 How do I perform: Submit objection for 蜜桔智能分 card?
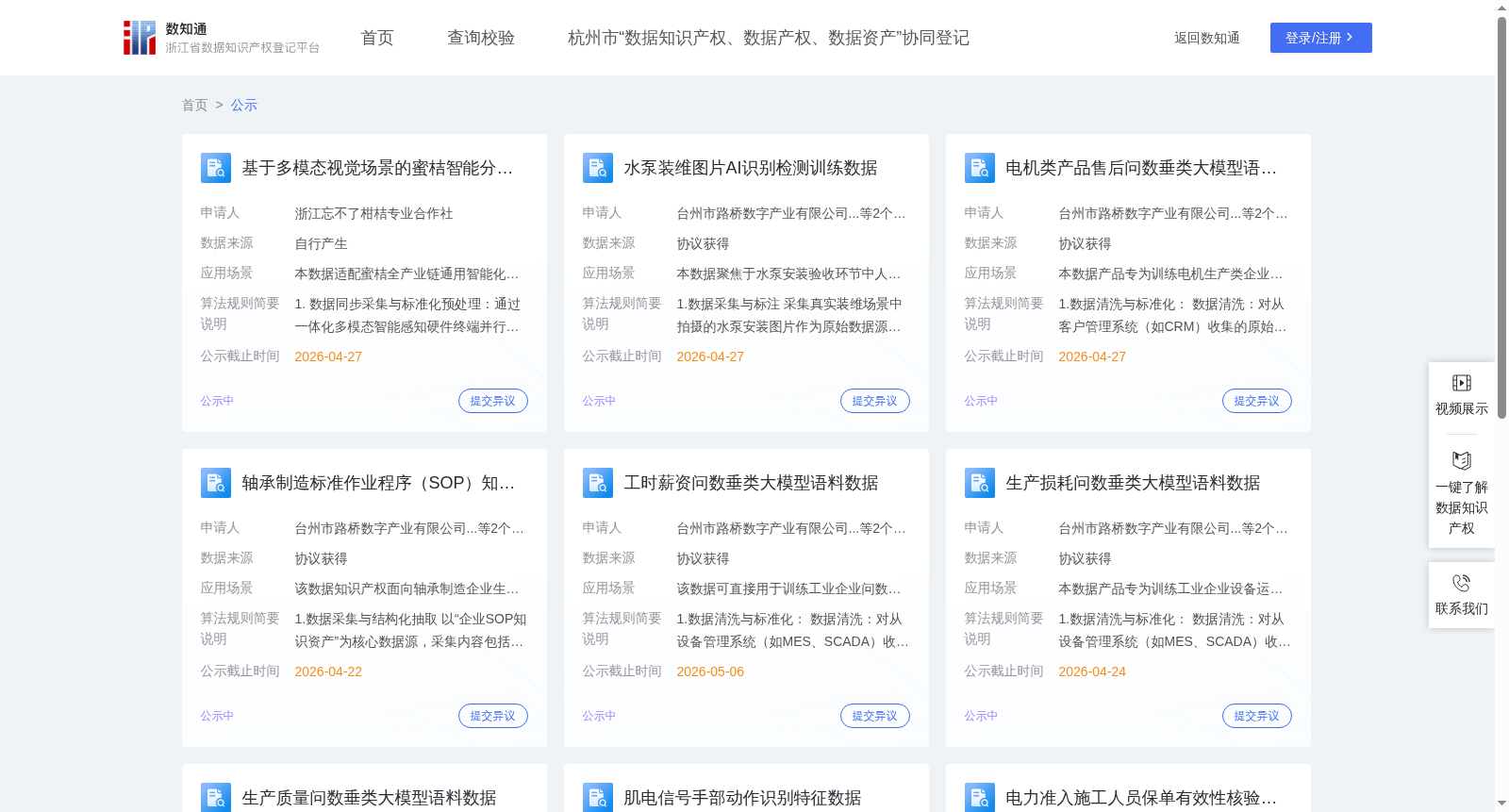pyautogui.click(x=493, y=401)
